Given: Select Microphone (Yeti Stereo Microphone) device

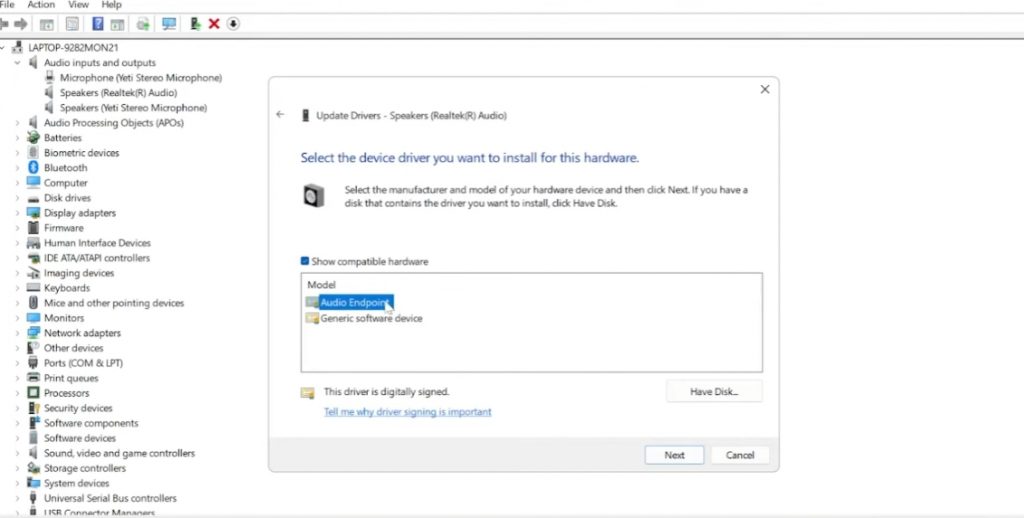Looking at the screenshot, I should [x=140, y=78].
